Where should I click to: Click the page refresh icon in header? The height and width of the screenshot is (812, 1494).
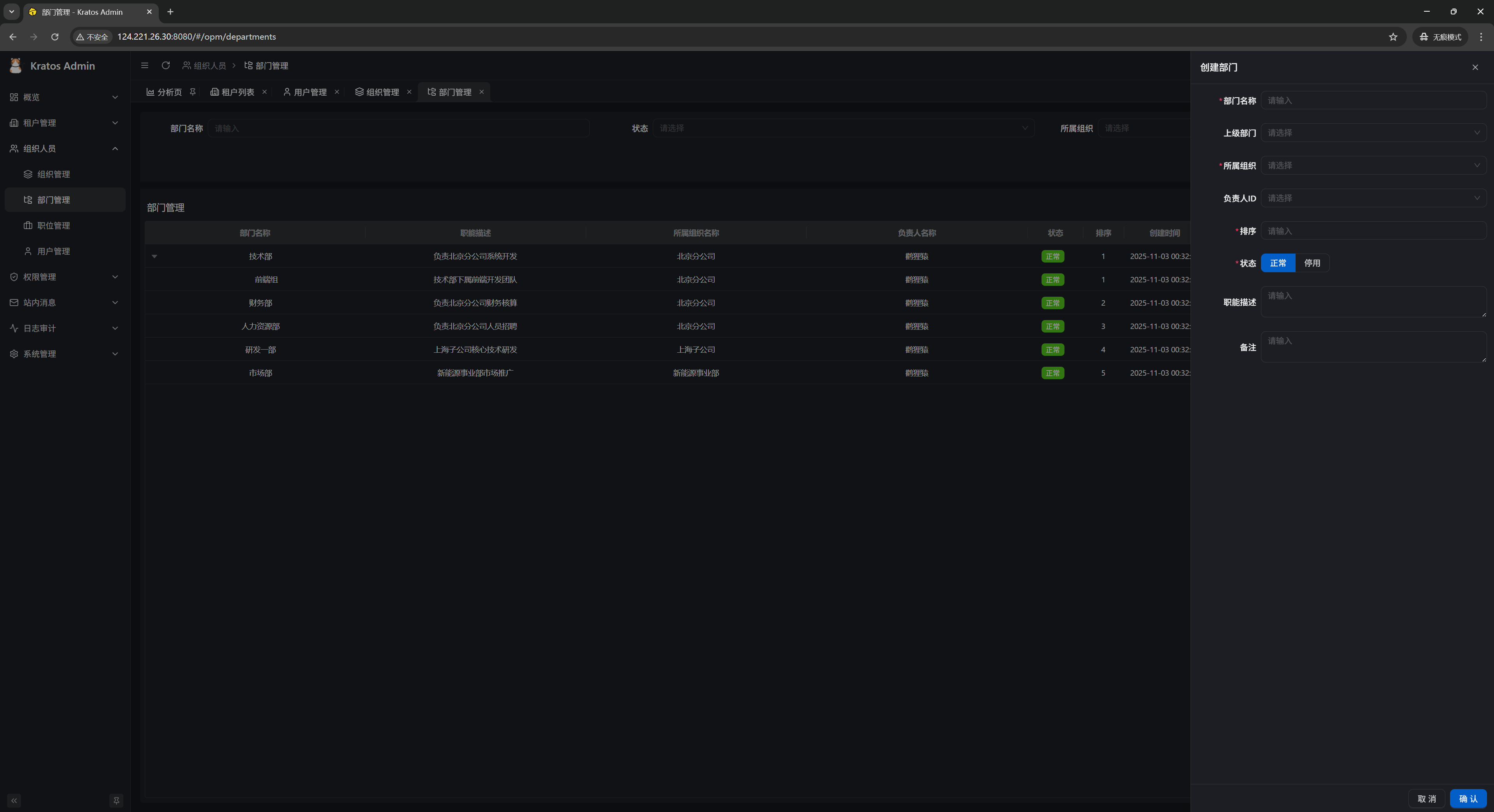[166, 65]
